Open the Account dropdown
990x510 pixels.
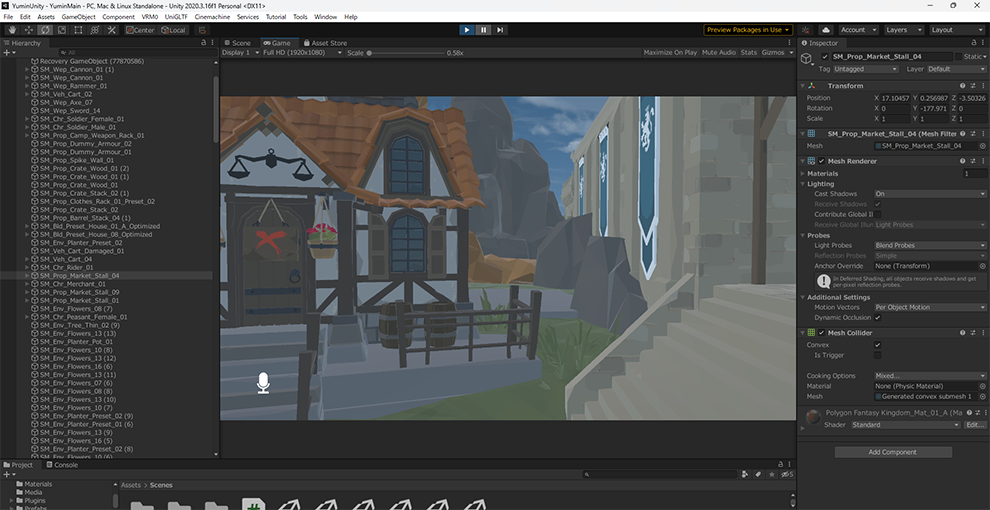pos(858,30)
